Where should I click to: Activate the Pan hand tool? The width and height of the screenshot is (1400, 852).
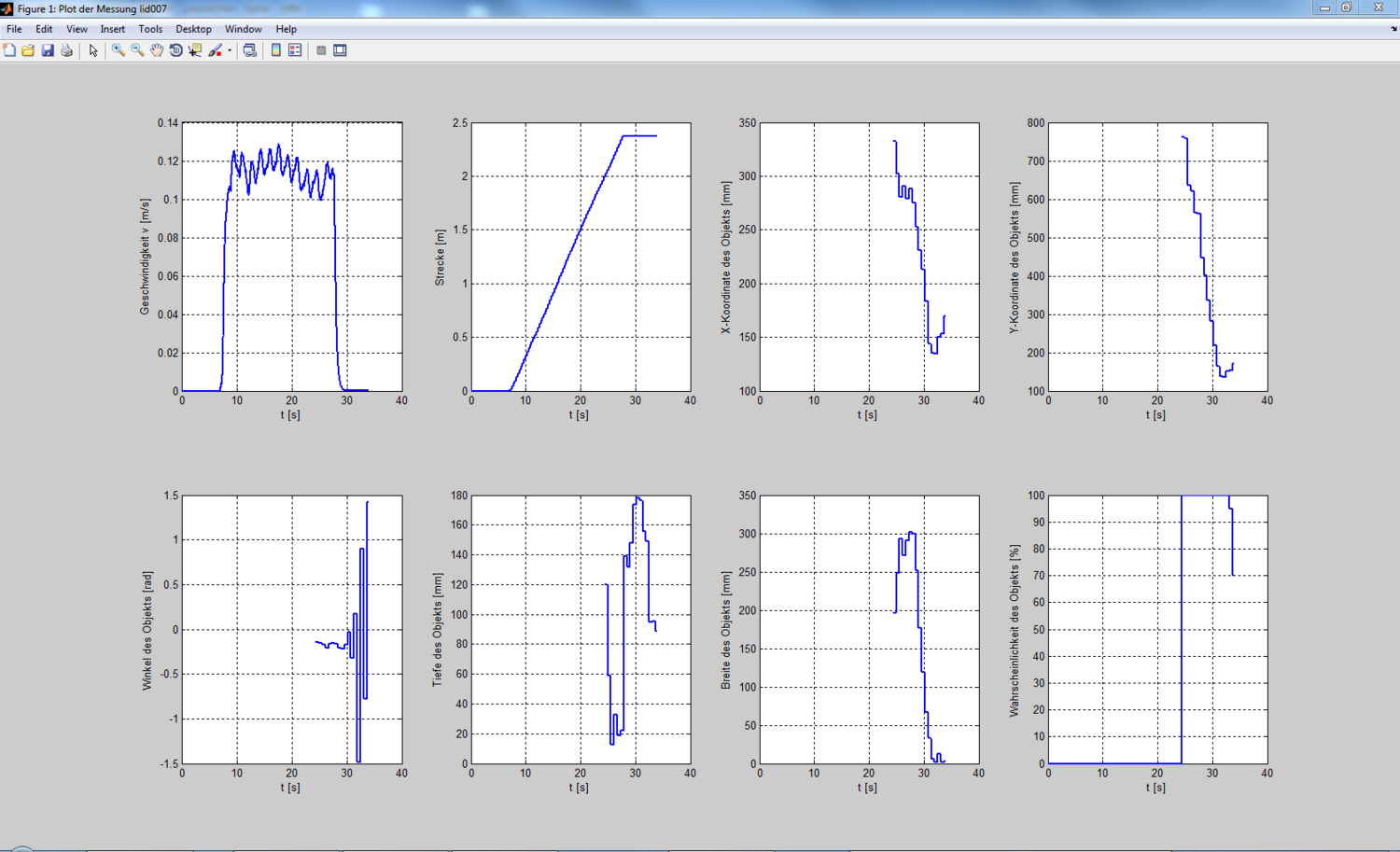click(x=157, y=50)
